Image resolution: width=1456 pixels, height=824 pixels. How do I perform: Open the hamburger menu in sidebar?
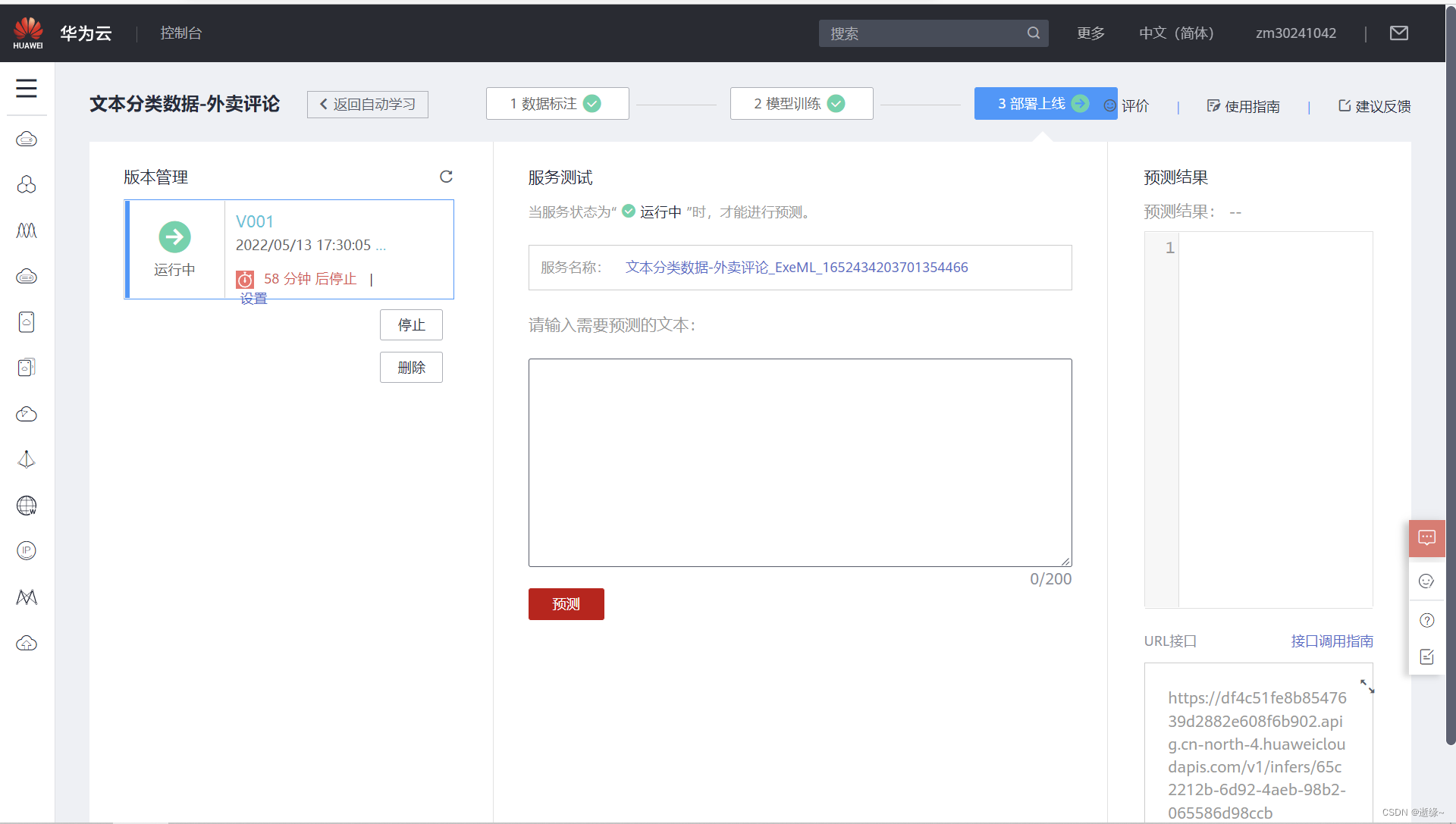pyautogui.click(x=27, y=89)
